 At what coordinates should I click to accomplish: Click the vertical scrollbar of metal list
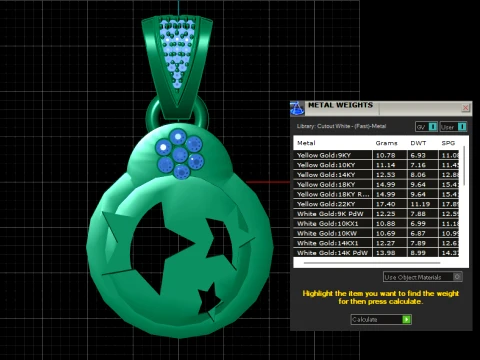(464, 167)
